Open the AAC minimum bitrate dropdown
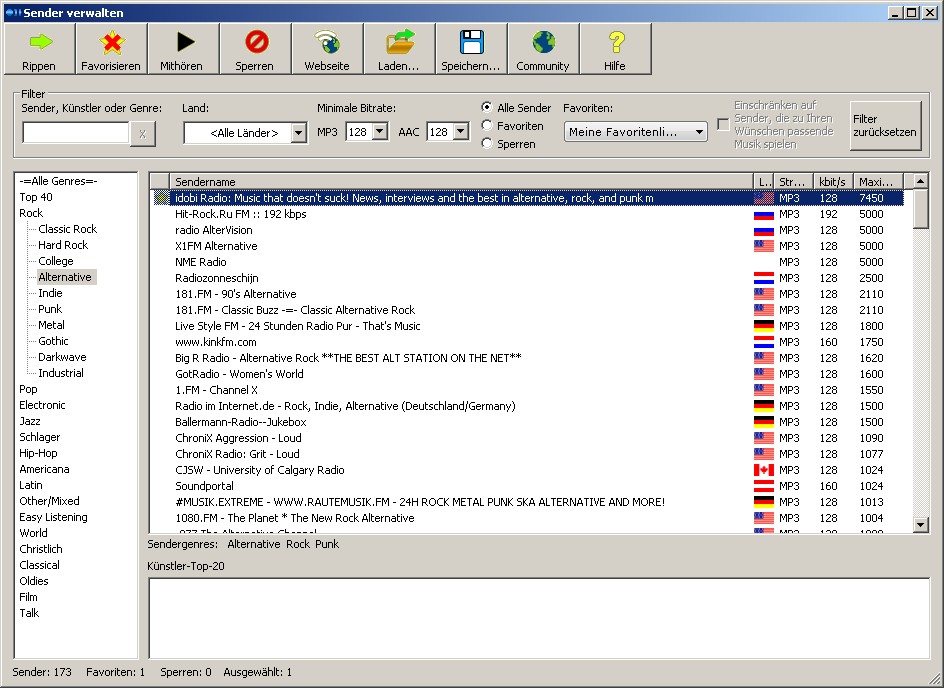944x688 pixels. coord(461,131)
